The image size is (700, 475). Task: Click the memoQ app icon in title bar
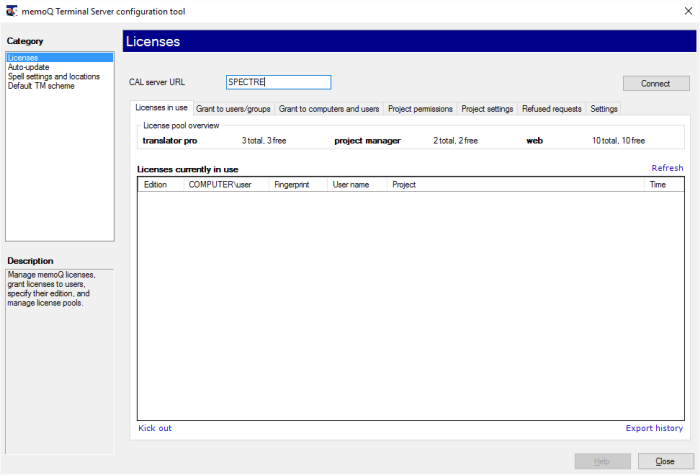pyautogui.click(x=9, y=10)
